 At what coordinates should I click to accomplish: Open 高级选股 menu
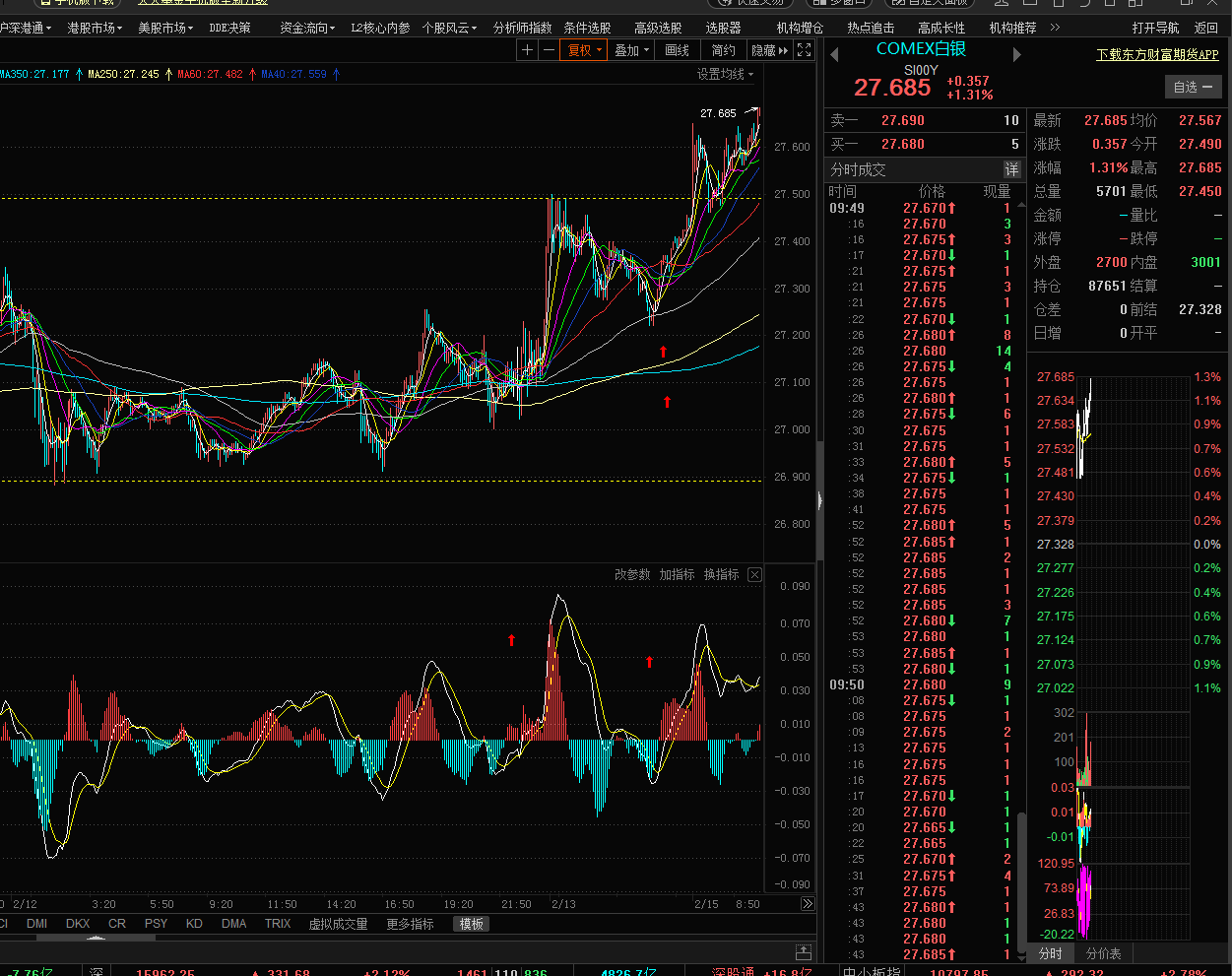pos(658,28)
